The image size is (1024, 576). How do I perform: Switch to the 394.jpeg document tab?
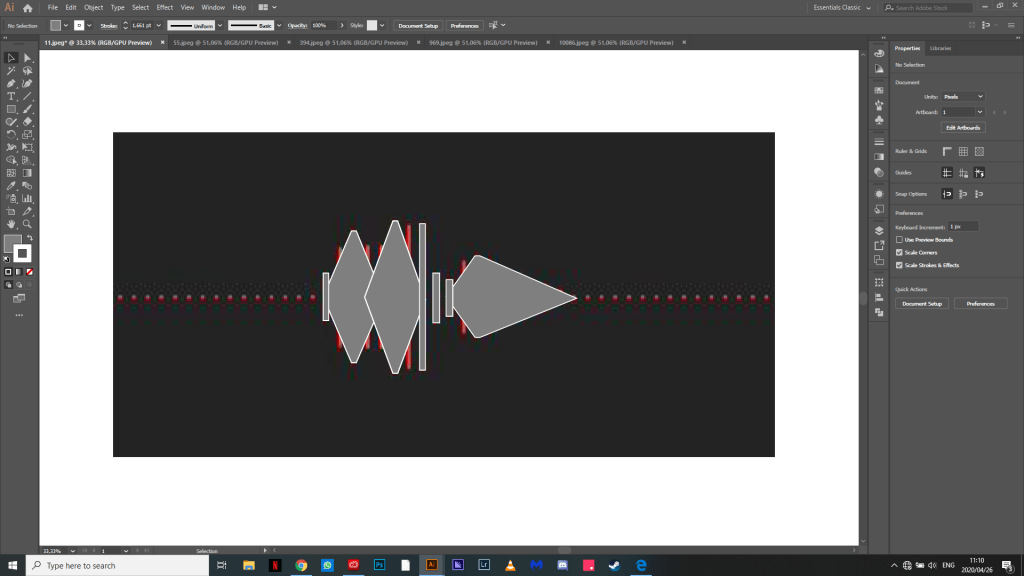click(350, 43)
